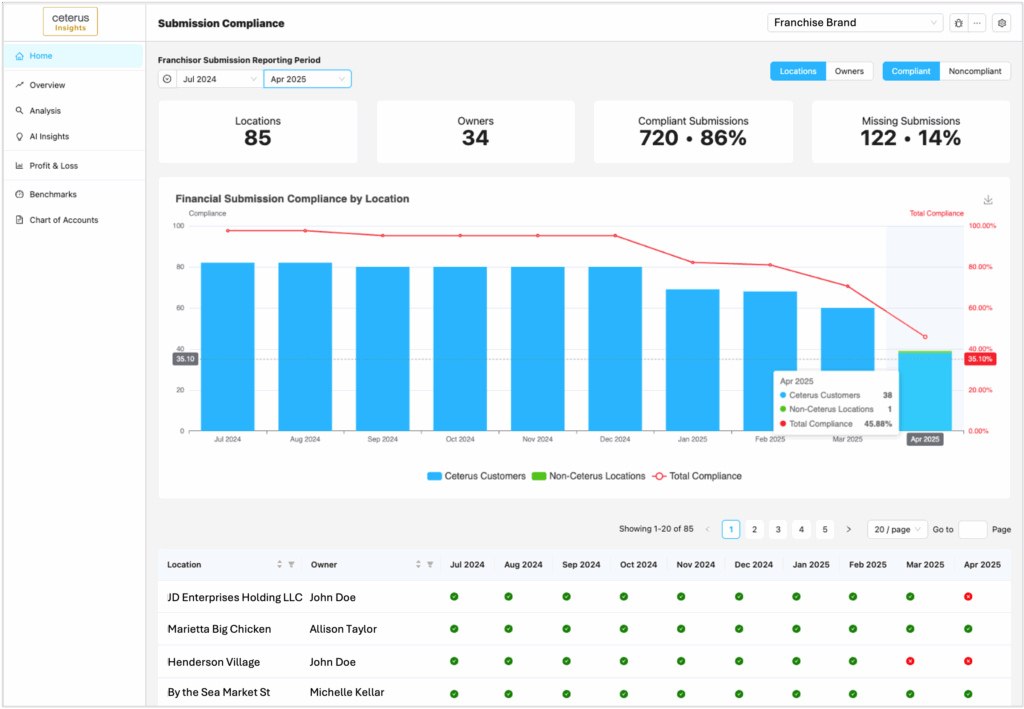Jump to page 5 of the table
This screenshot has height=709, width=1024.
(x=825, y=529)
